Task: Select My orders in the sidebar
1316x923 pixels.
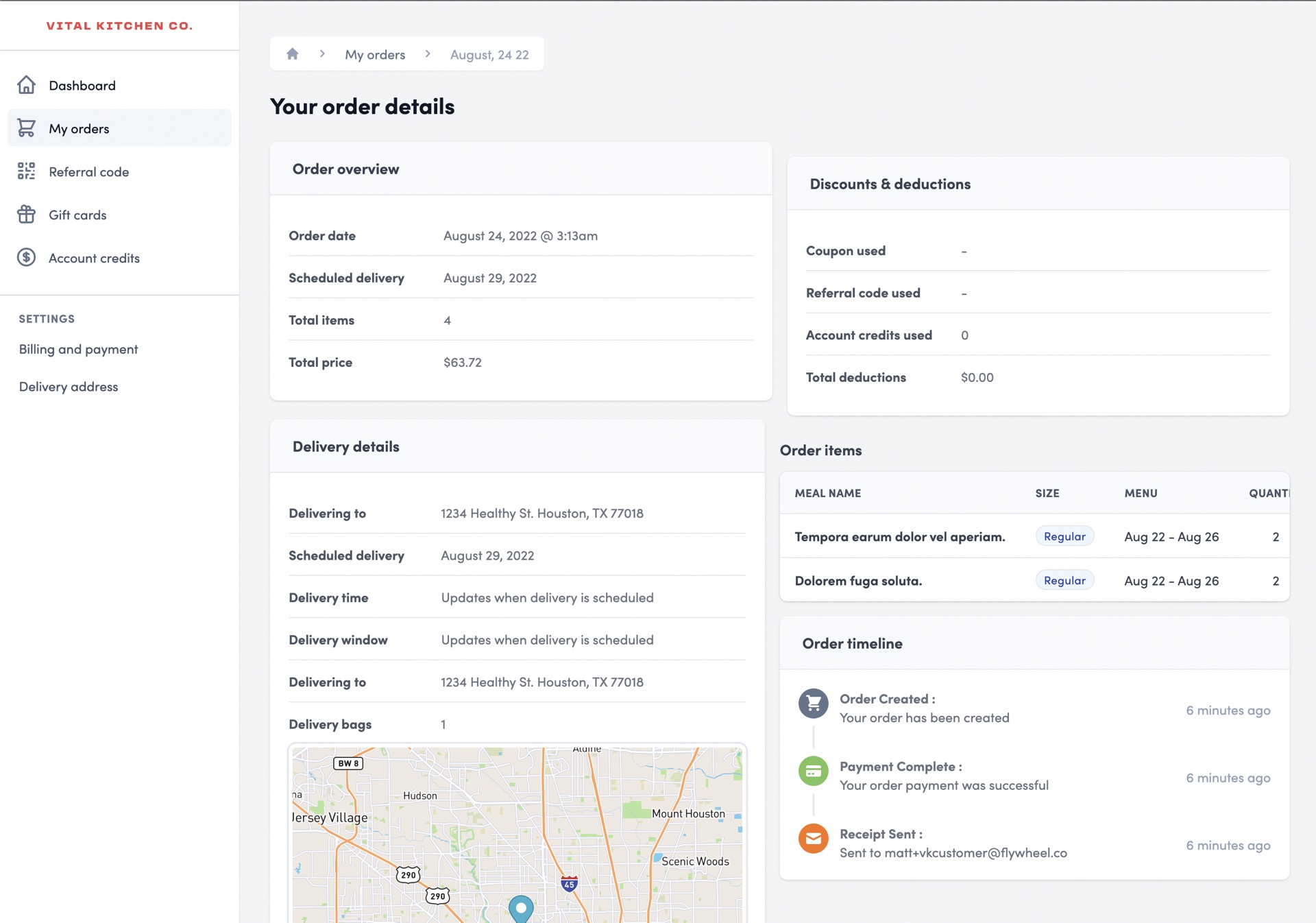Action: (78, 128)
